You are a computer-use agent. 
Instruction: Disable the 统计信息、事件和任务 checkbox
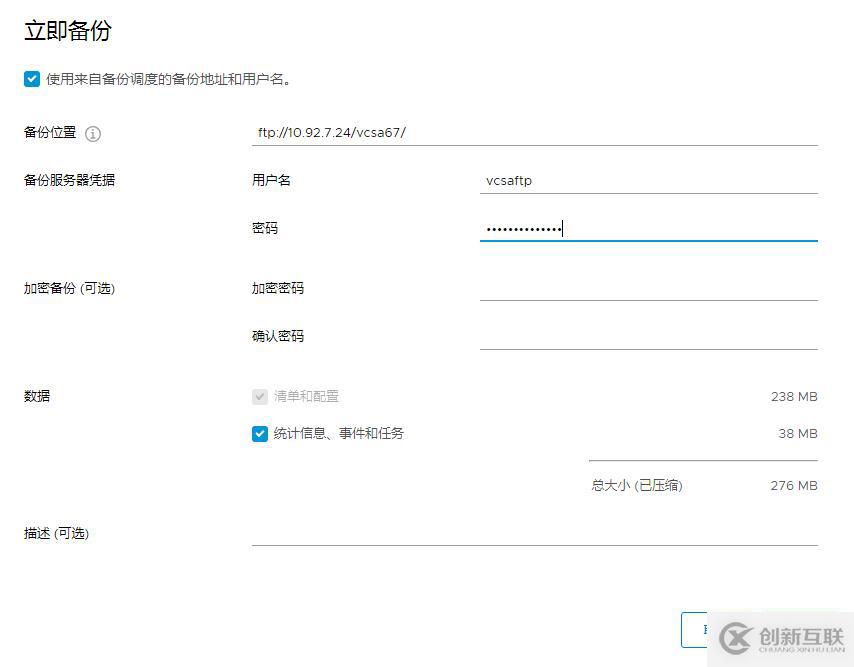coord(259,433)
